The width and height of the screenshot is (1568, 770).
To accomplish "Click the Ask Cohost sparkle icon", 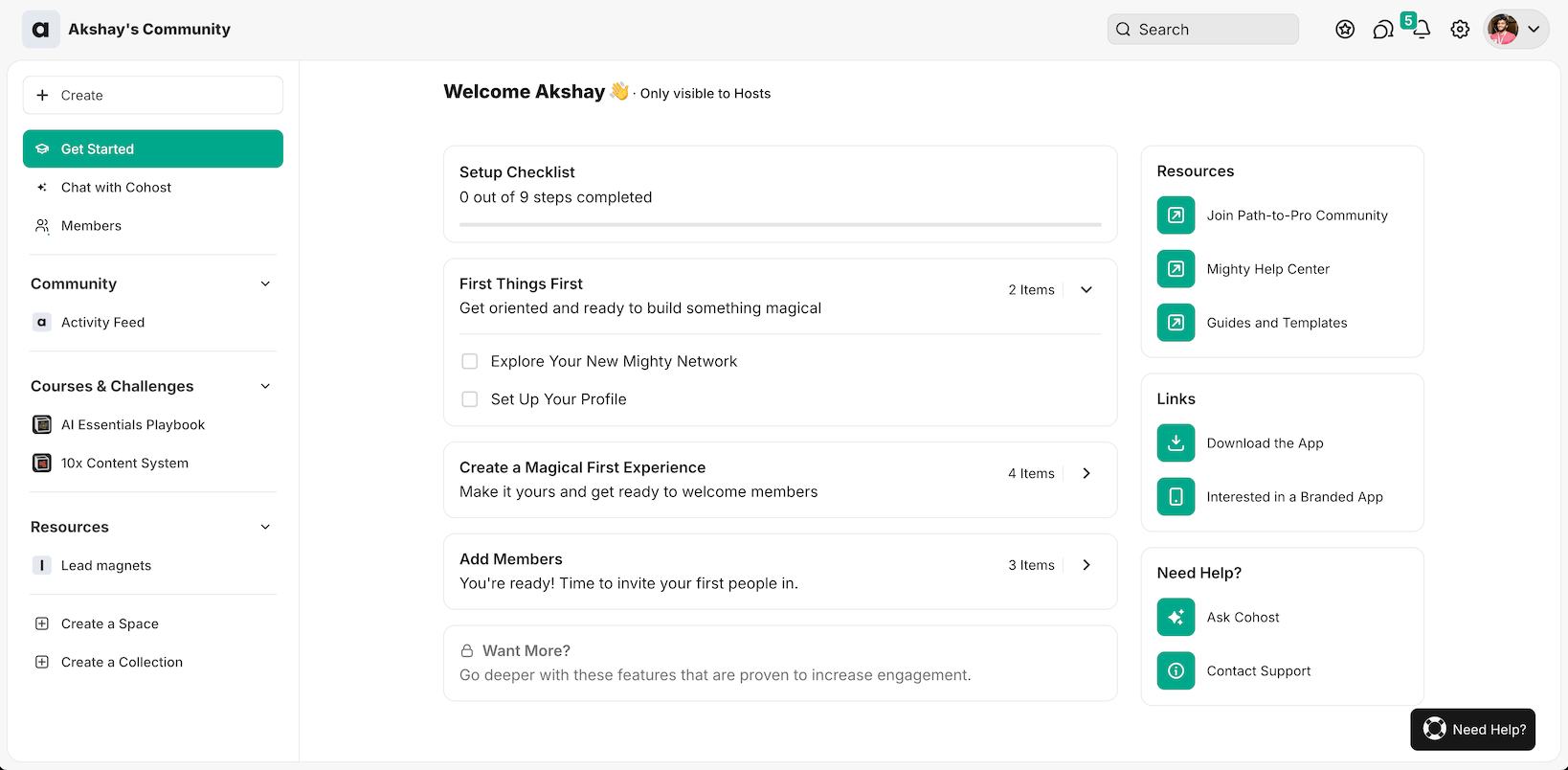I will pyautogui.click(x=1176, y=618).
